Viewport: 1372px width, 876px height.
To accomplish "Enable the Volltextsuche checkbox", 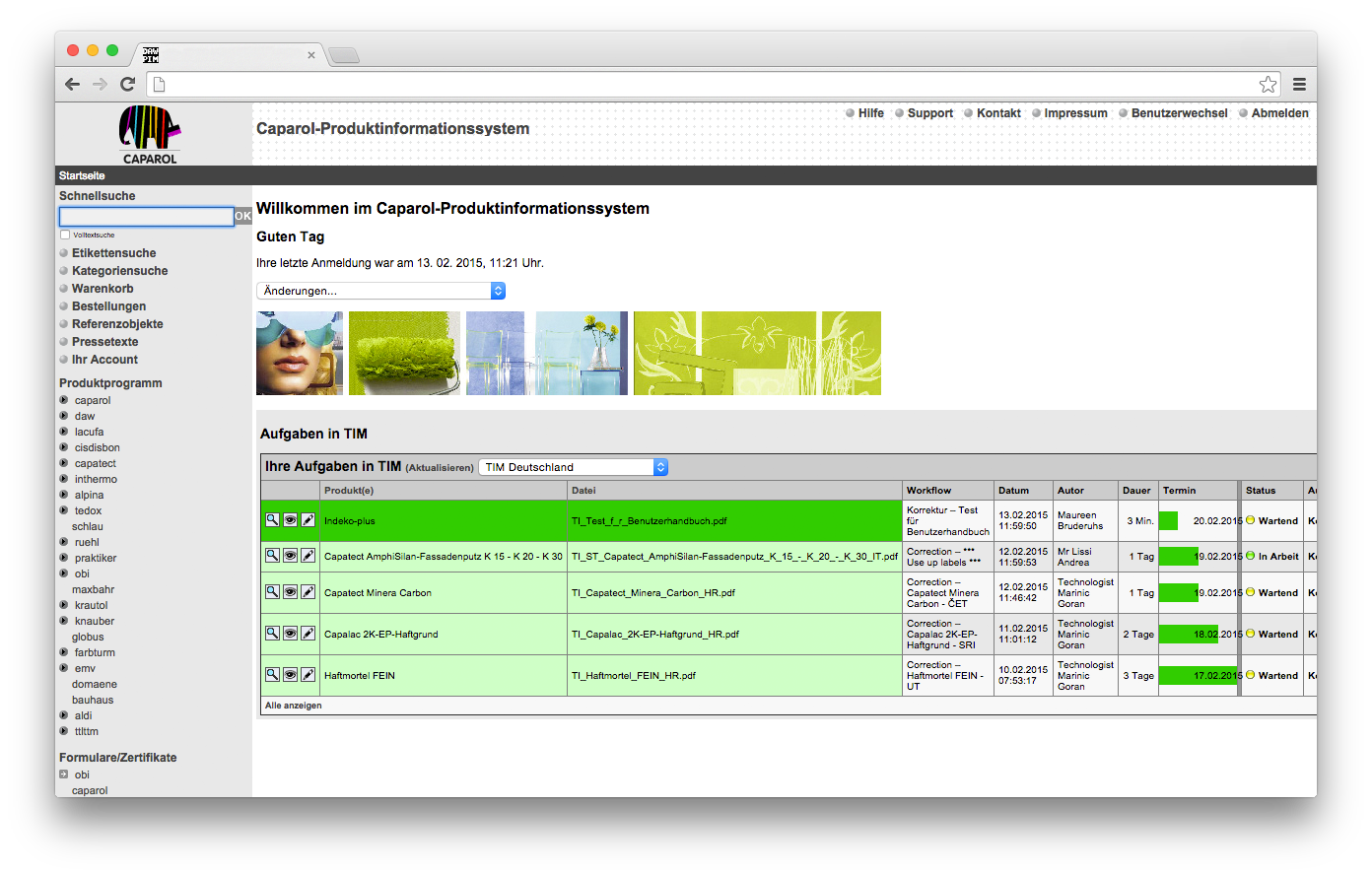I will [x=65, y=236].
